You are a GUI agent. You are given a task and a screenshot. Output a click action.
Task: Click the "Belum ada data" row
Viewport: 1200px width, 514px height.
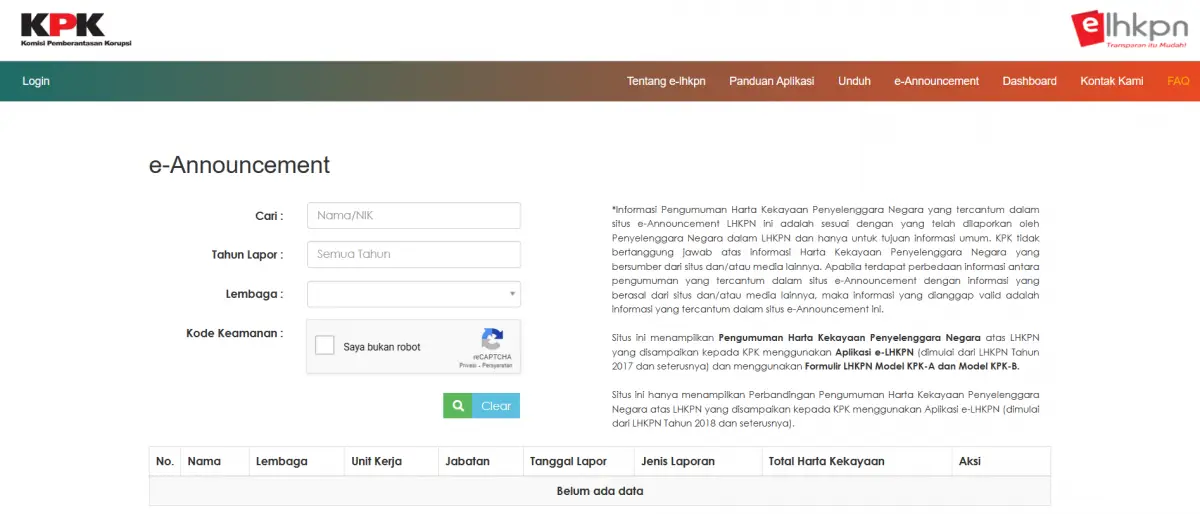click(x=600, y=491)
